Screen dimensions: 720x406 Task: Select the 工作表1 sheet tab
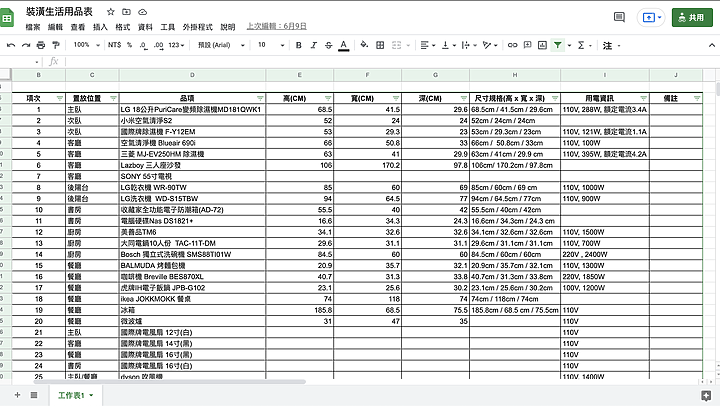tap(75, 395)
